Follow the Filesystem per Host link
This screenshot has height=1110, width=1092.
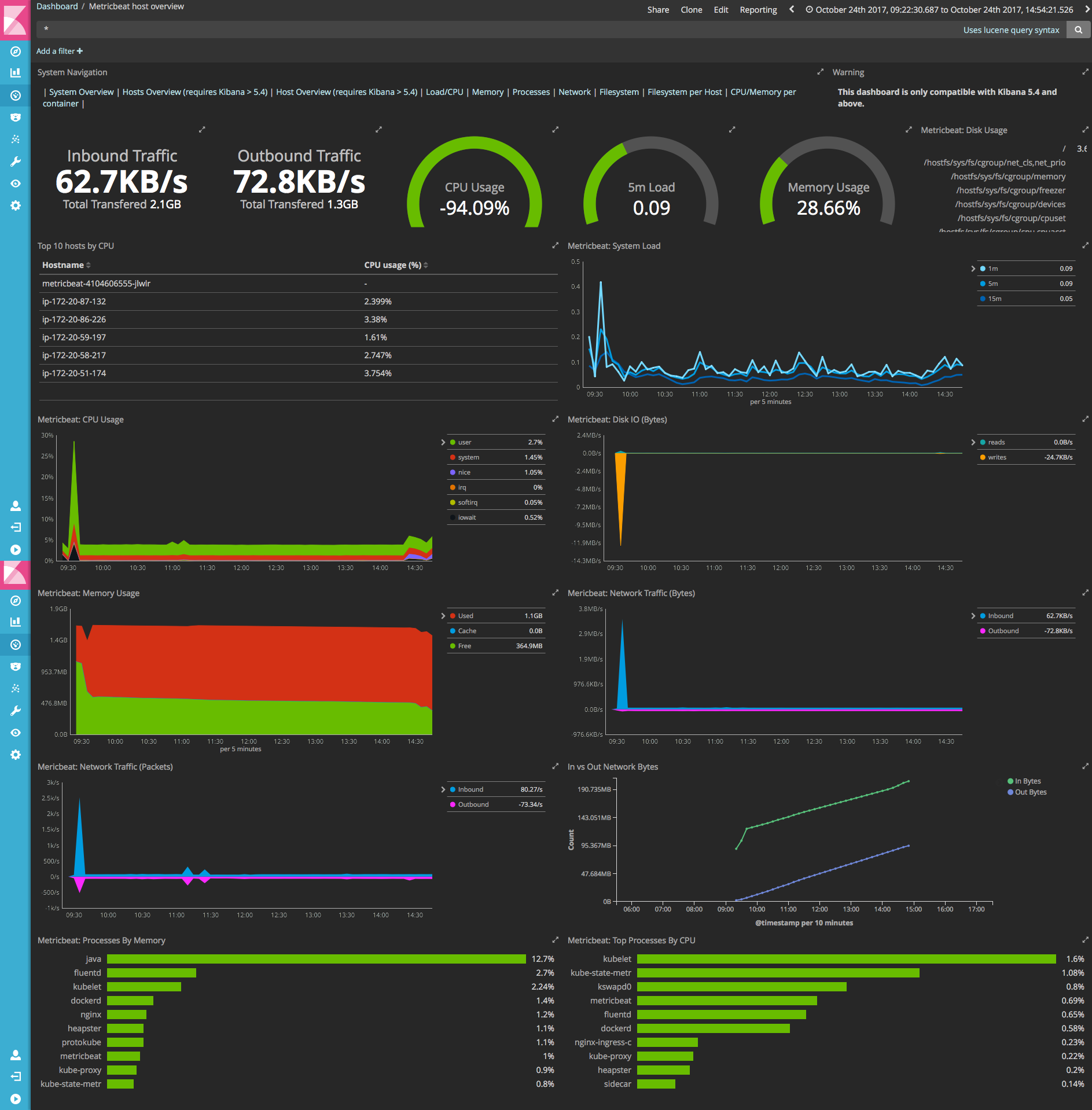pos(685,92)
